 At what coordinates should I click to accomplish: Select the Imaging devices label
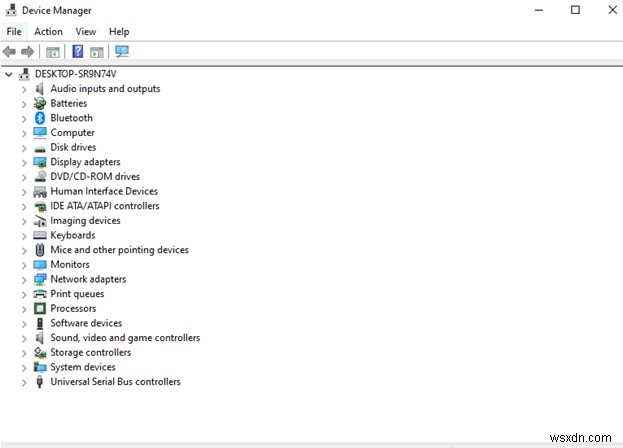tap(85, 220)
